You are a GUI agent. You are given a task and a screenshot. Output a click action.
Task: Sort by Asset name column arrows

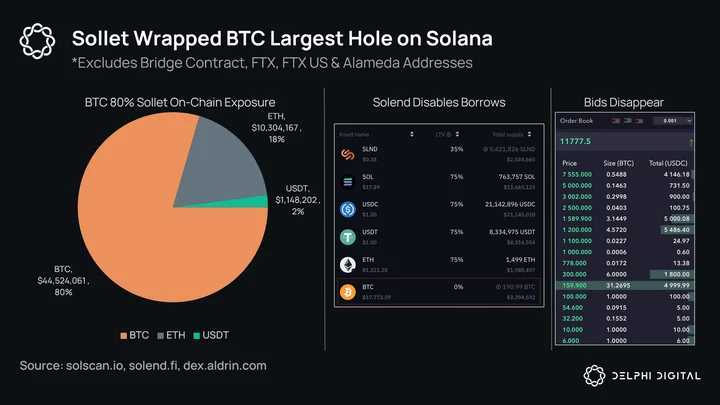pyautogui.click(x=412, y=134)
